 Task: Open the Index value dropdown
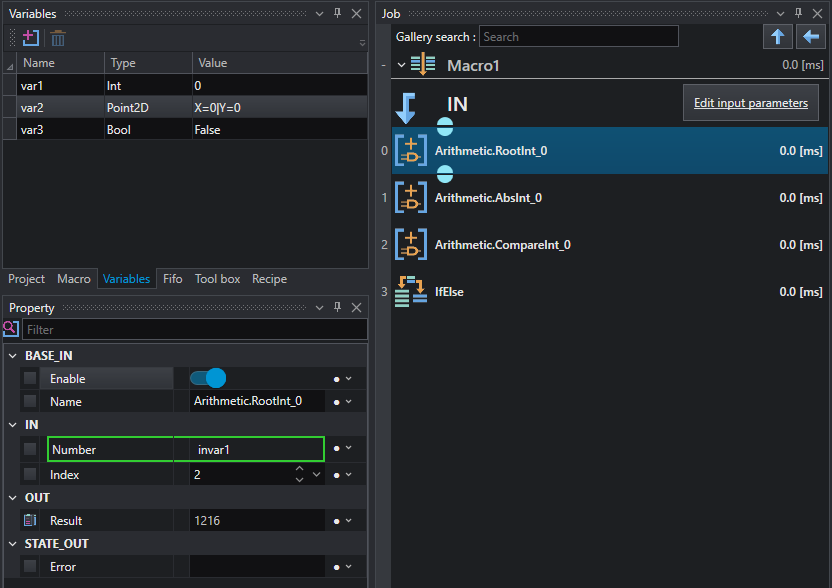pos(317,474)
